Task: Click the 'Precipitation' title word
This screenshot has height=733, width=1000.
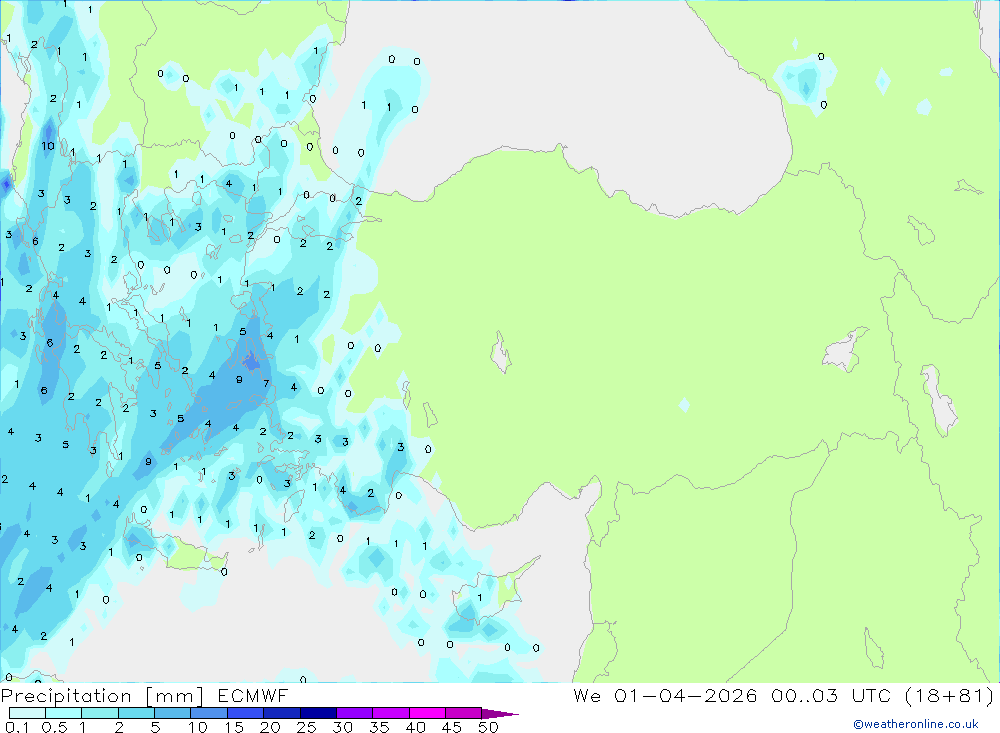Action: pyautogui.click(x=66, y=696)
